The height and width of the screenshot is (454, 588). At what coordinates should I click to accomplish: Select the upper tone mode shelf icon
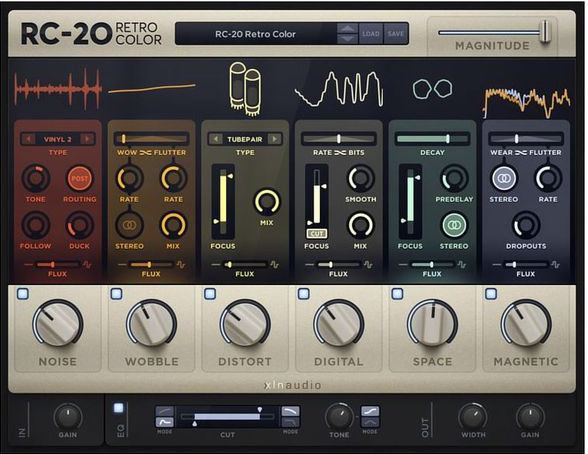(370, 411)
